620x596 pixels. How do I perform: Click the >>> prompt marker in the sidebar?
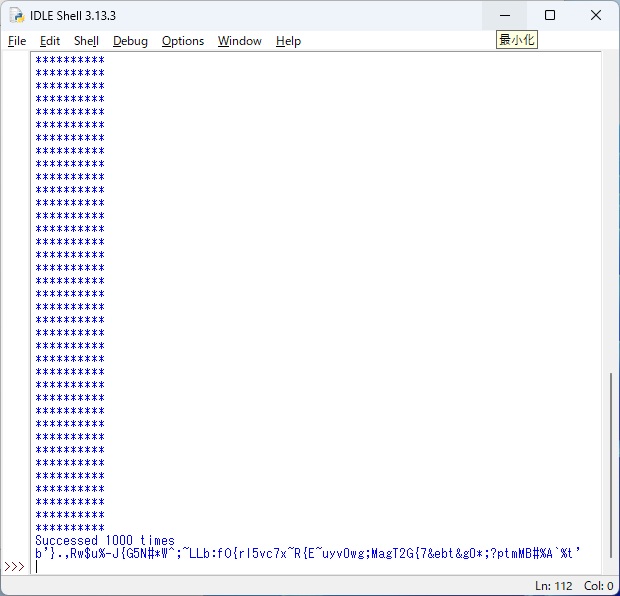pyautogui.click(x=14, y=566)
